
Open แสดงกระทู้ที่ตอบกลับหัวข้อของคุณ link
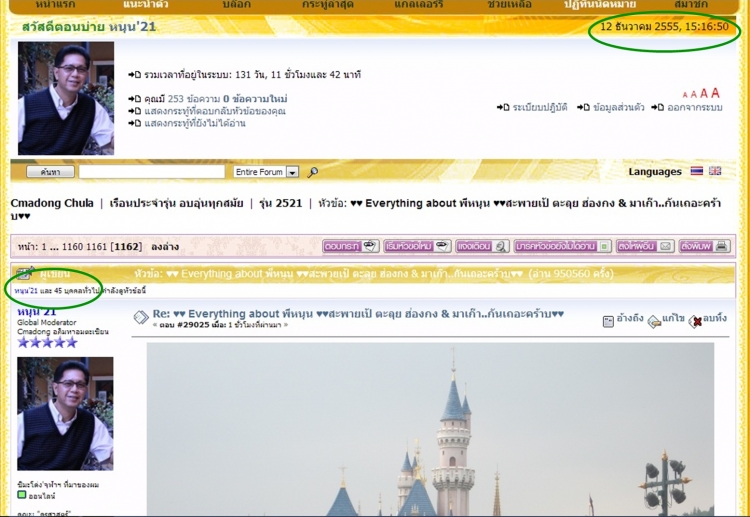pos(215,111)
